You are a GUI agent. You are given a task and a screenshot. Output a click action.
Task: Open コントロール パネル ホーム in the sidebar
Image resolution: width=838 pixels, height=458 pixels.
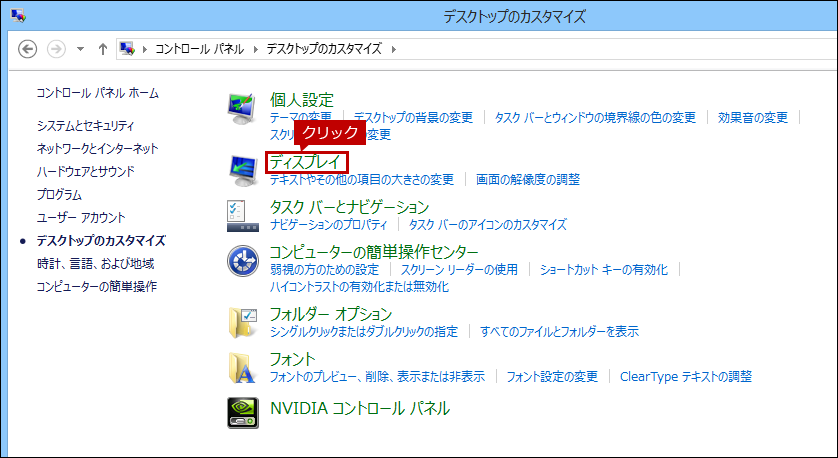click(97, 93)
